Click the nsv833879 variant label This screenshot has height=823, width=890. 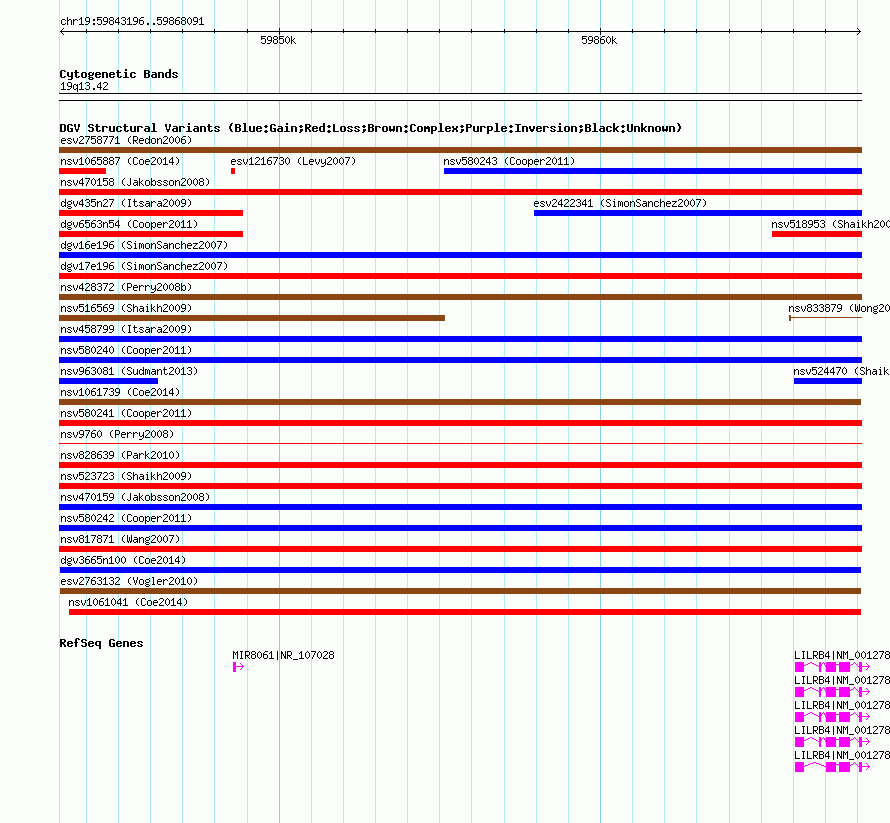tap(839, 308)
